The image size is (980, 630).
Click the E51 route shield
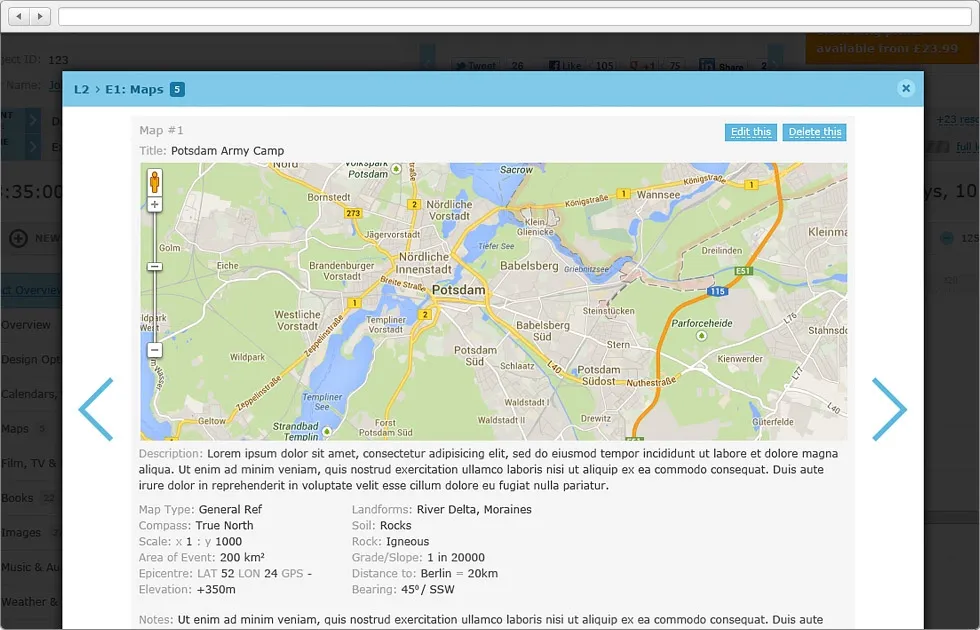click(x=743, y=271)
